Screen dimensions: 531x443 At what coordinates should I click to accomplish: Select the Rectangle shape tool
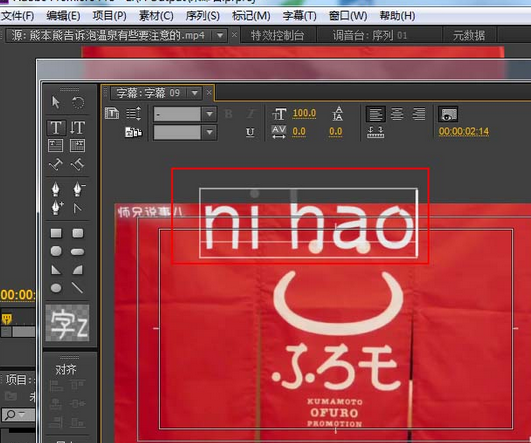[x=56, y=233]
